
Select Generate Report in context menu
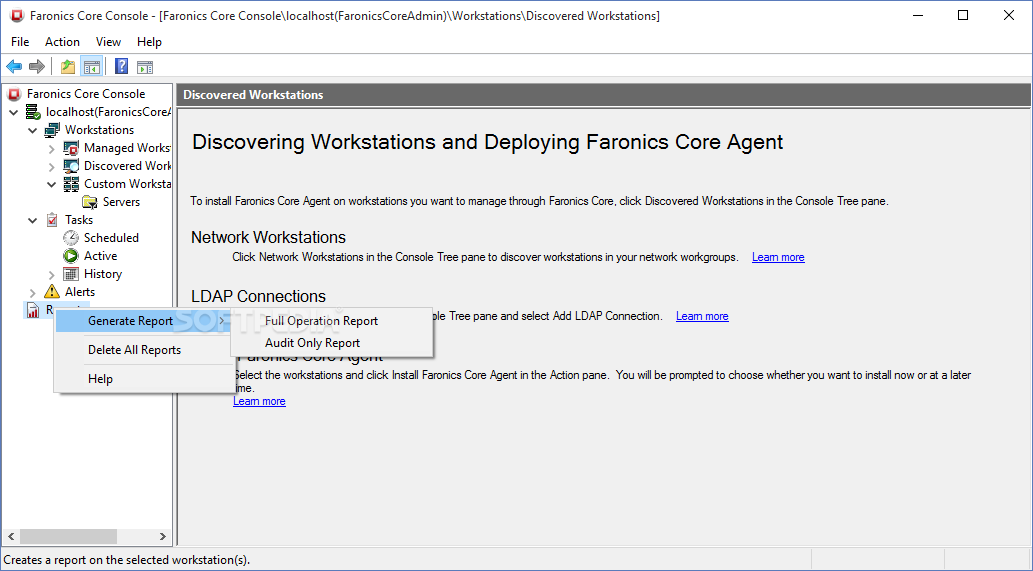click(x=142, y=321)
